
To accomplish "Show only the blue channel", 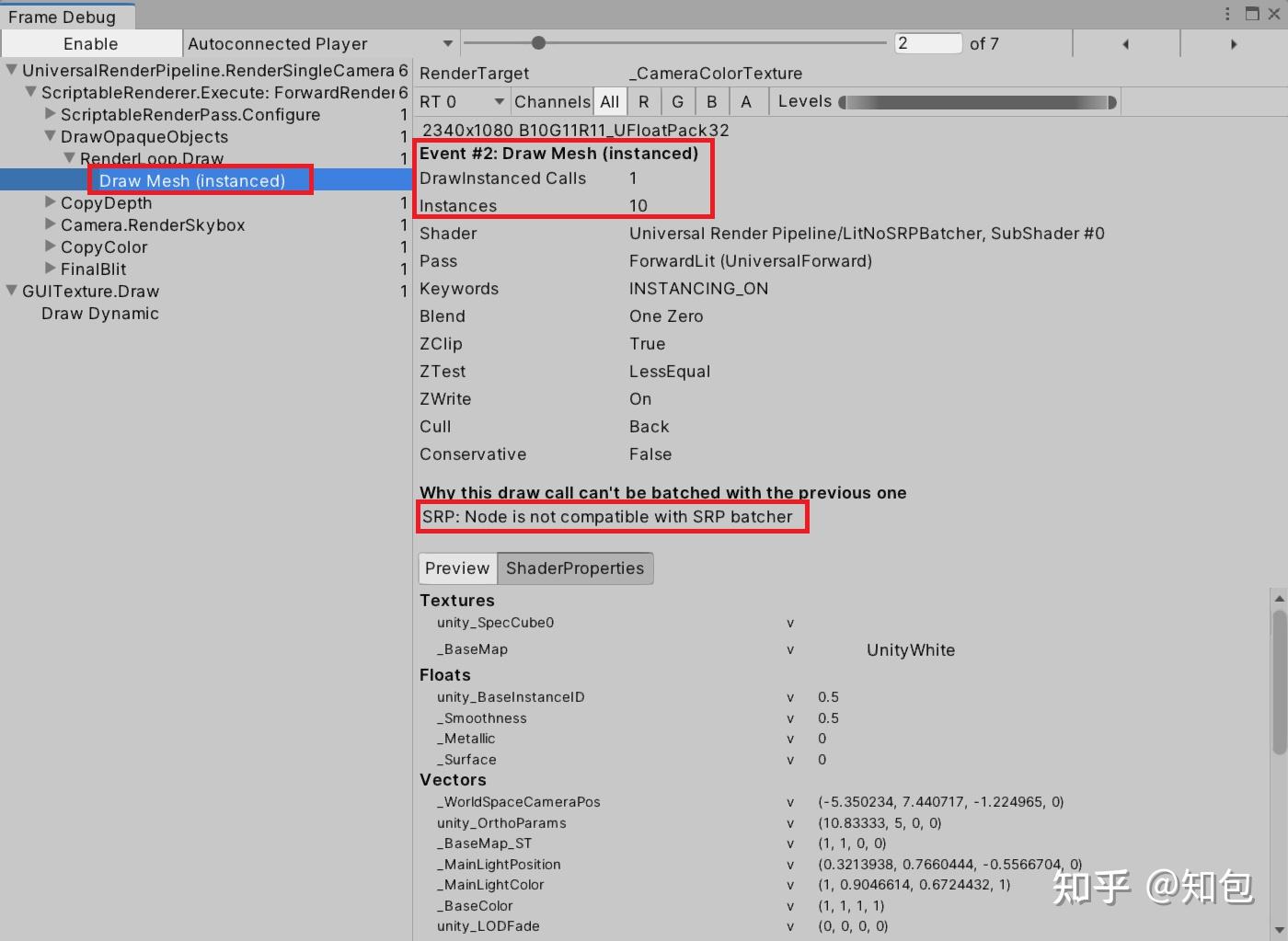I will tap(711, 101).
